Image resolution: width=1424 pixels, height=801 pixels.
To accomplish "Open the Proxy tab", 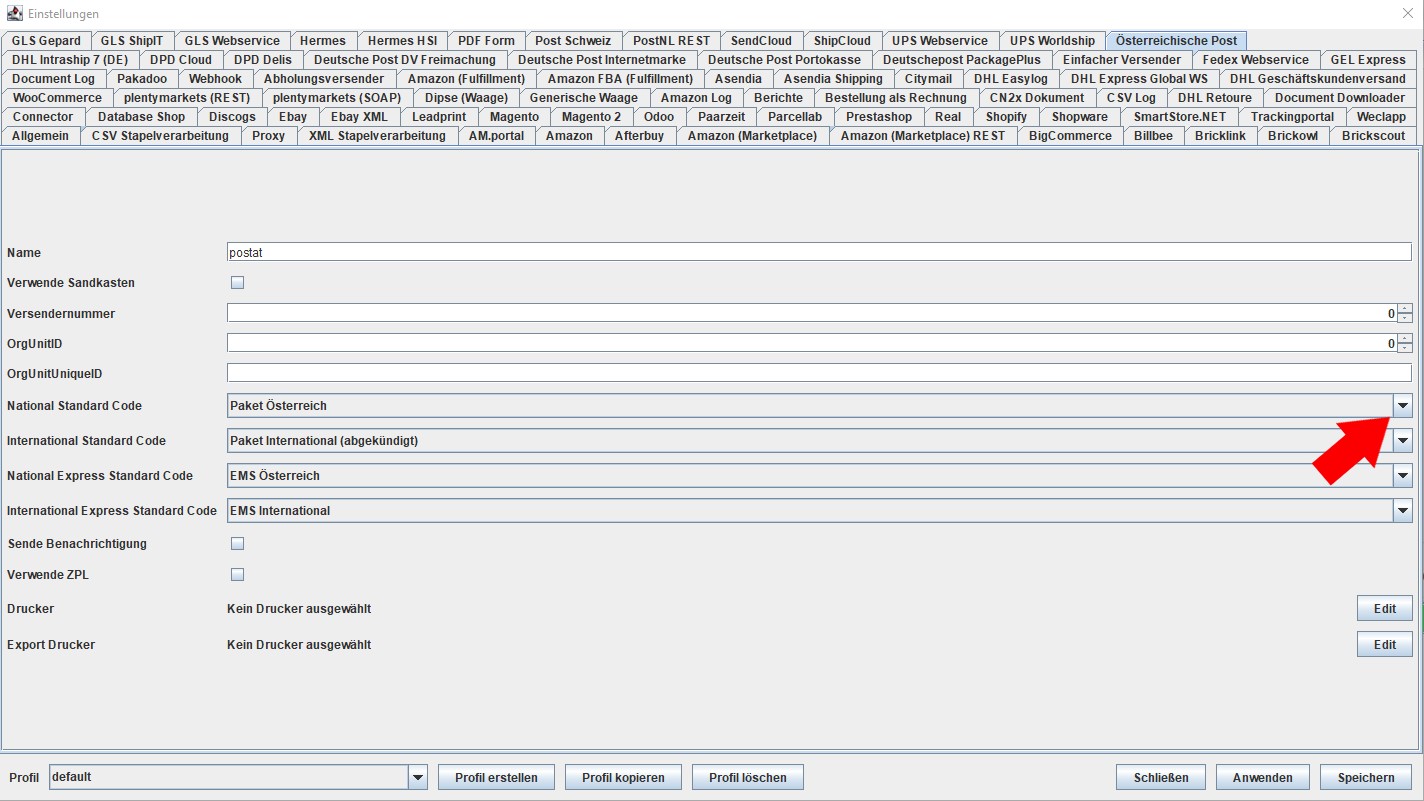I will pyautogui.click(x=269, y=136).
